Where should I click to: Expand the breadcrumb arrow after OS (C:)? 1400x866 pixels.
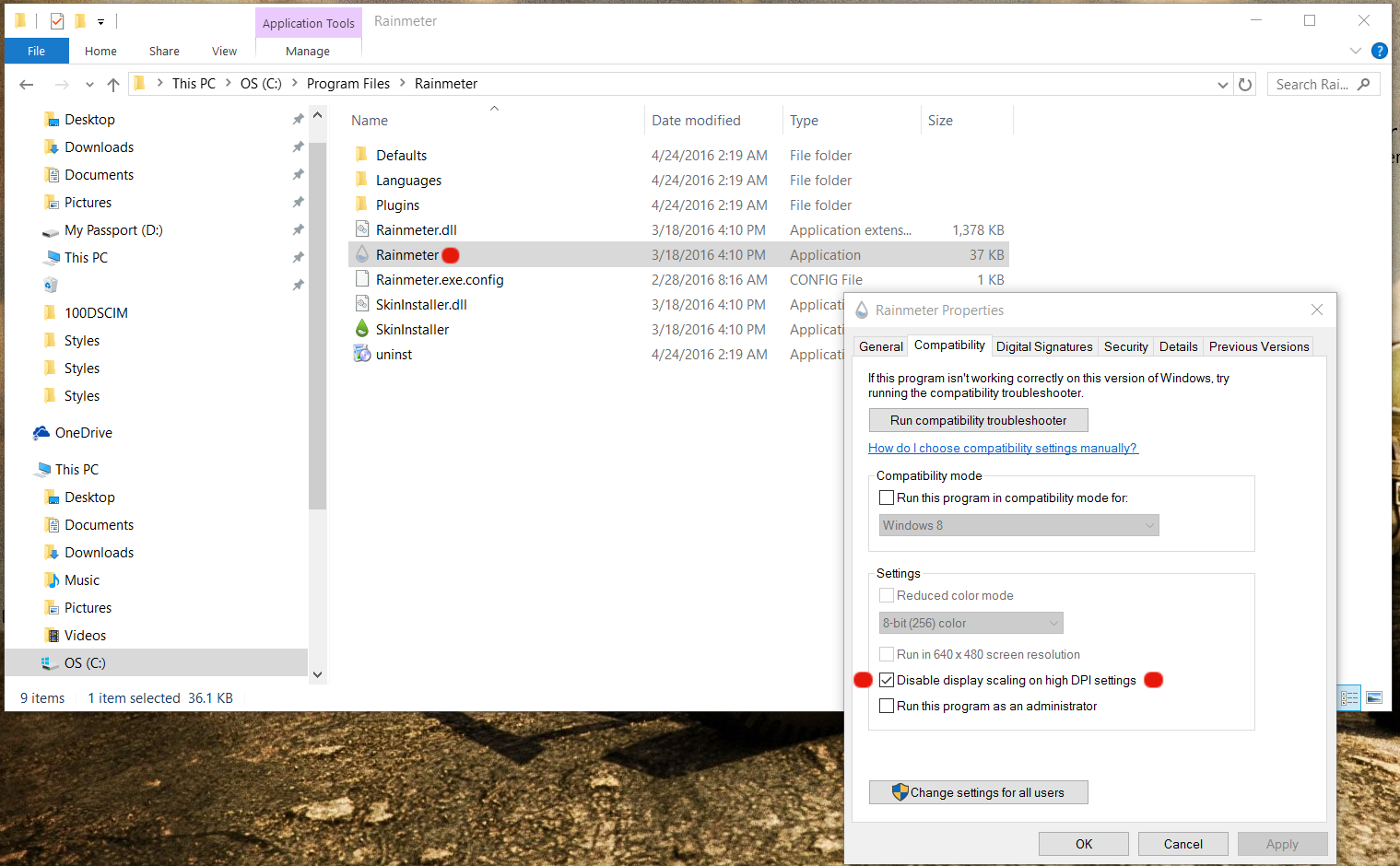pyautogui.click(x=294, y=84)
